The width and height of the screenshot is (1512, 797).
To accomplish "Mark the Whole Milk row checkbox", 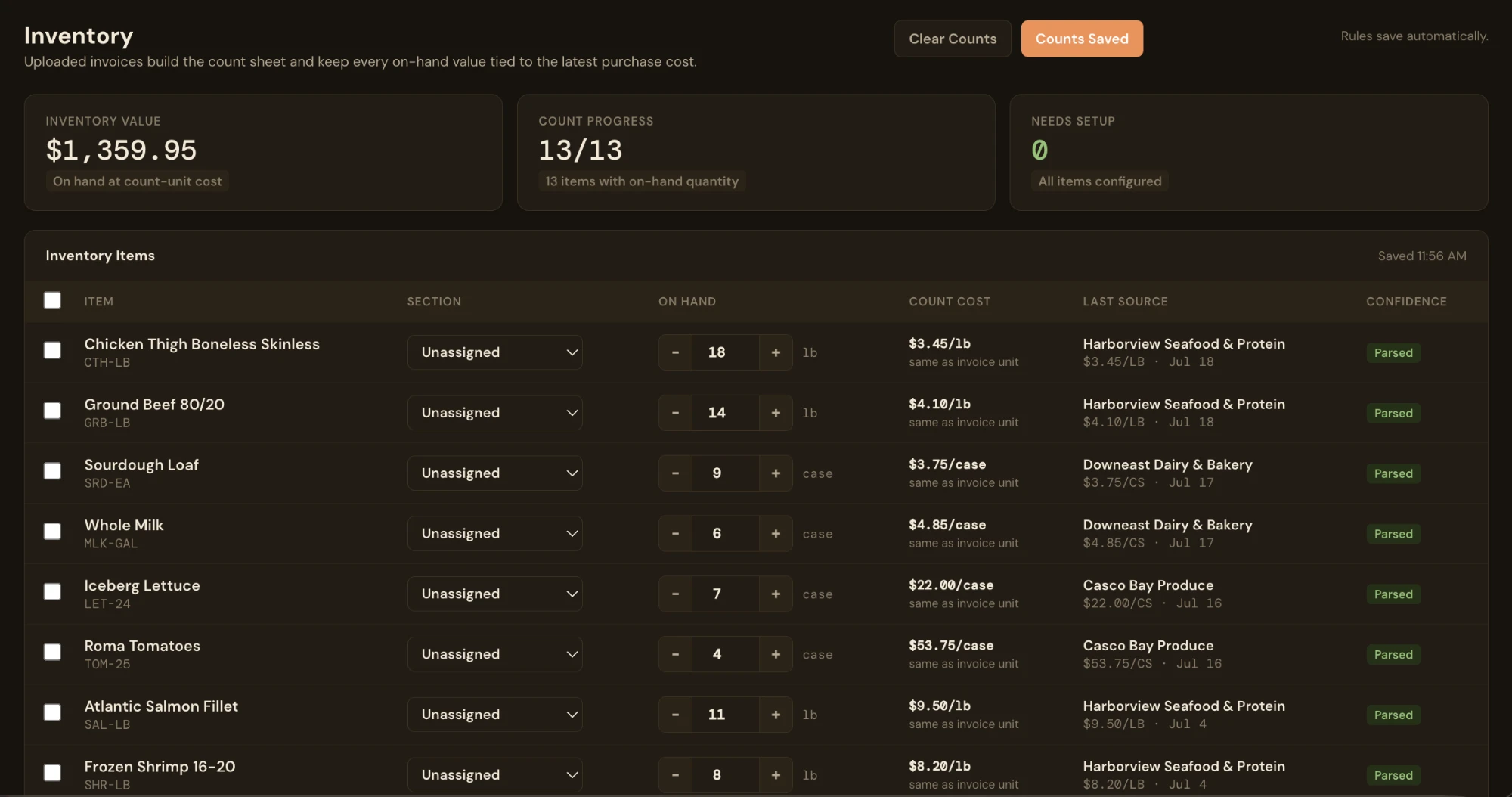I will [x=52, y=532].
